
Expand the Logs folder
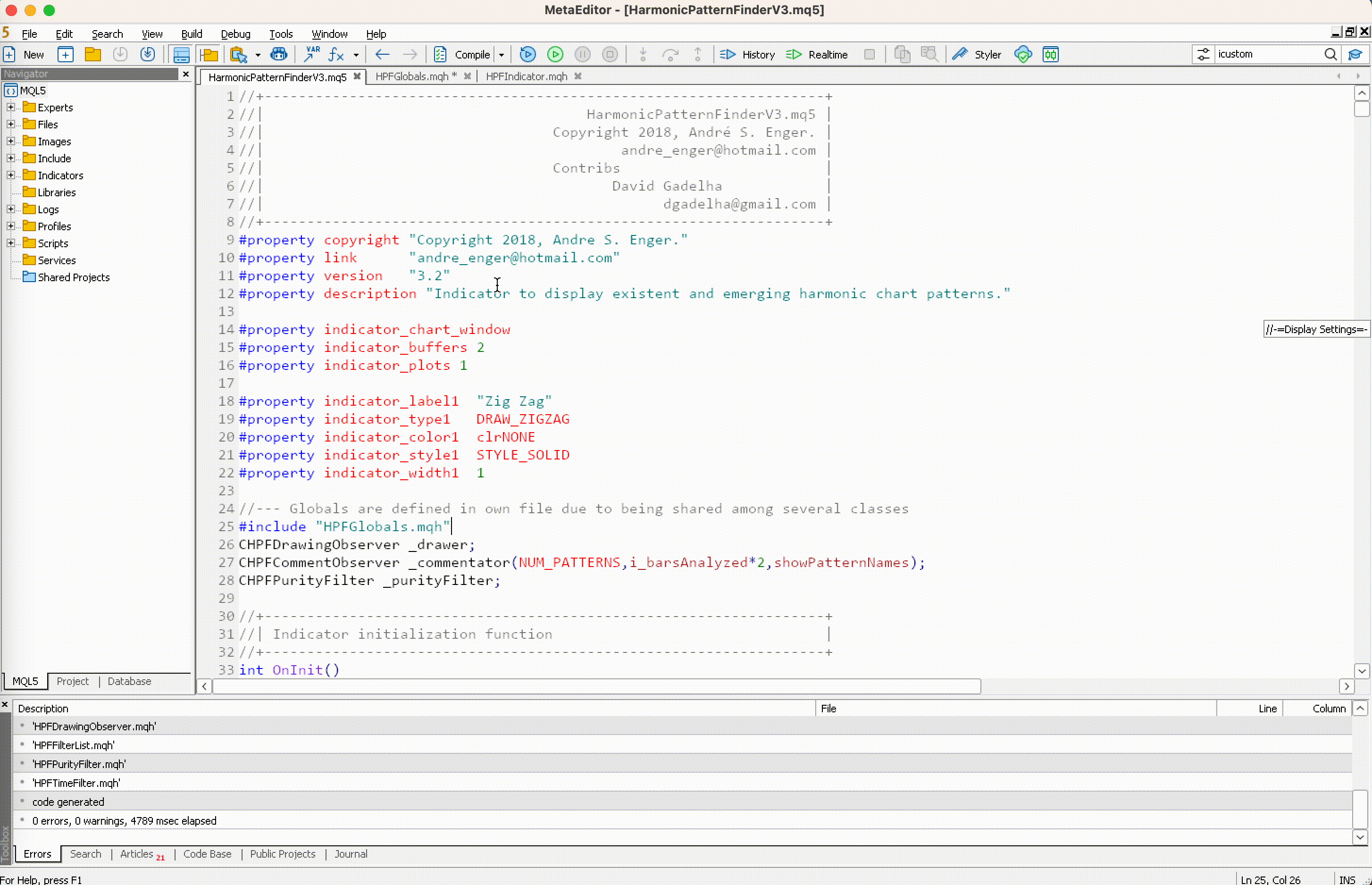(x=10, y=209)
